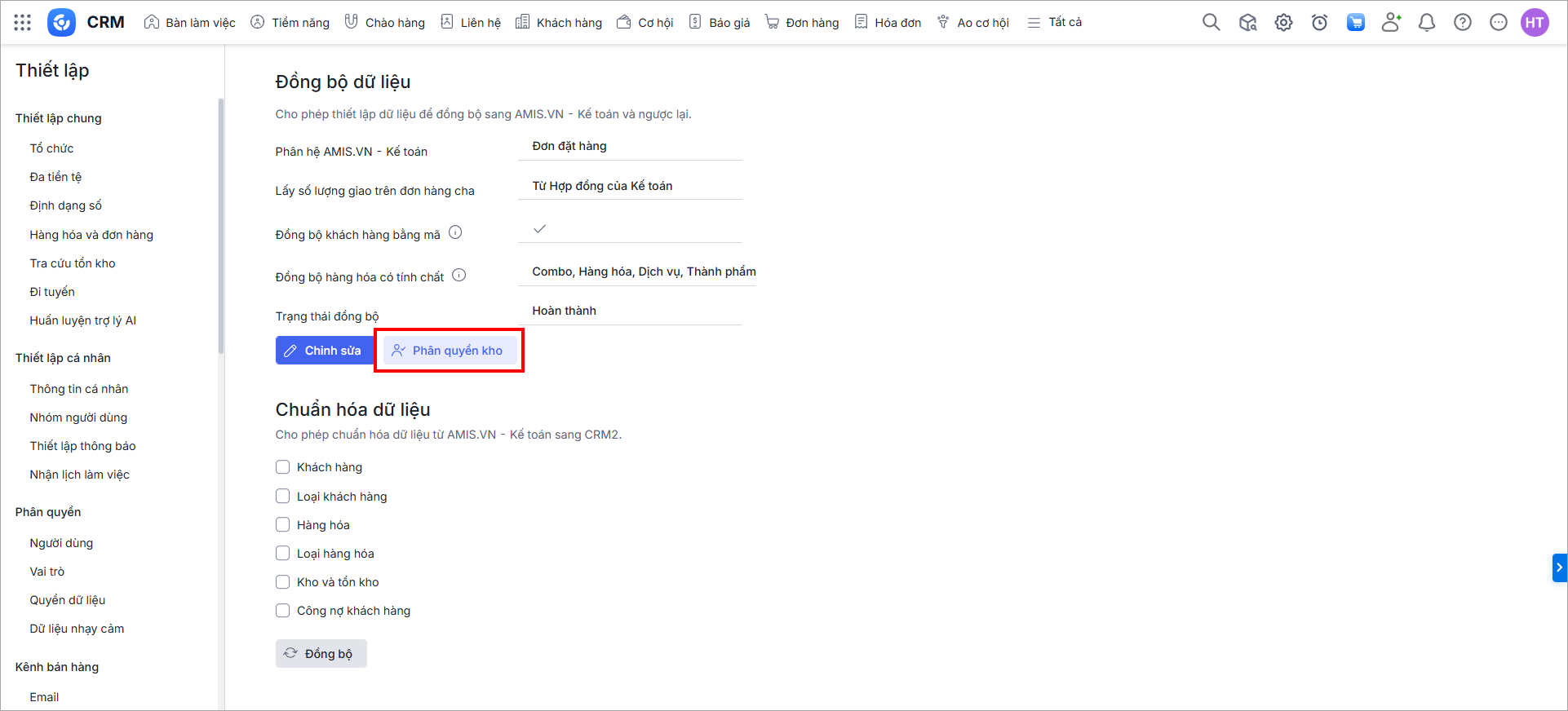Tick the Kho và tồn kho checkbox
1568x711 pixels.
point(283,582)
